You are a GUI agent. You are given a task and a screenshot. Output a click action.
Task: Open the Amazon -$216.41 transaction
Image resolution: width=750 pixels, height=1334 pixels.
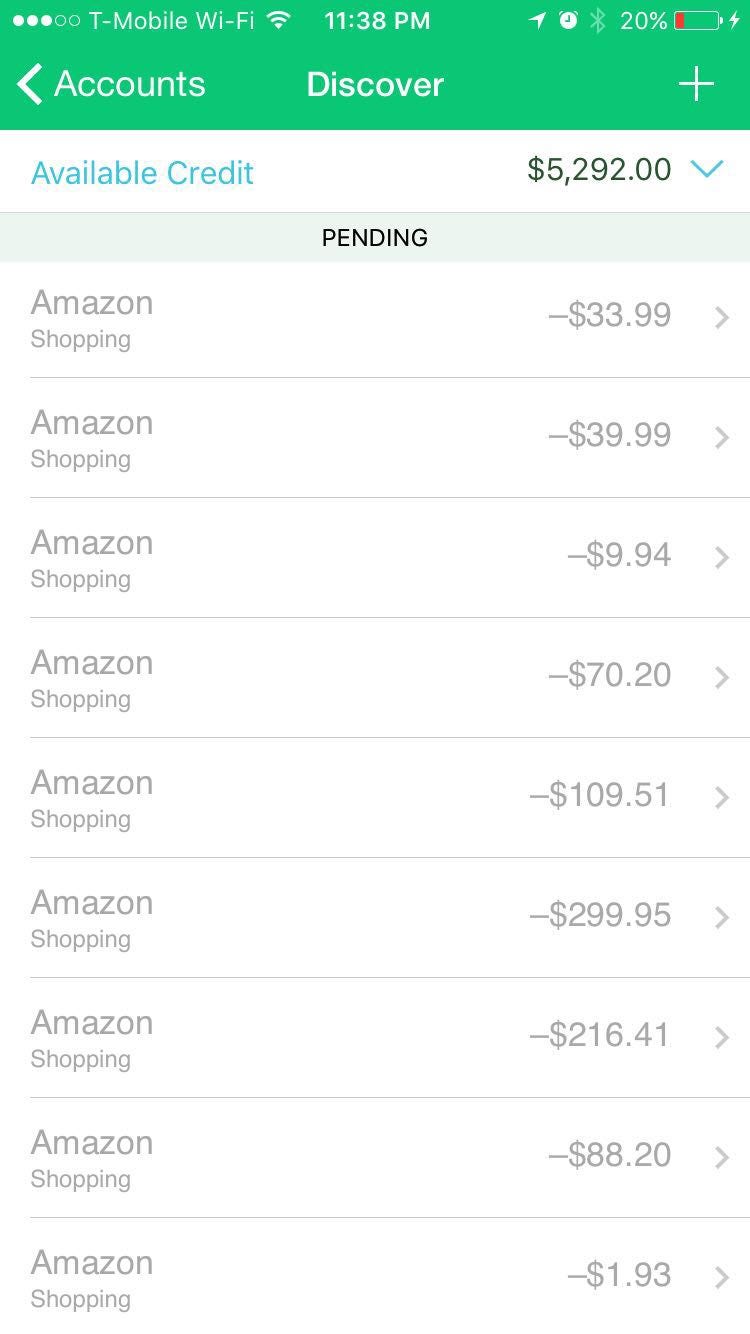(x=375, y=1038)
